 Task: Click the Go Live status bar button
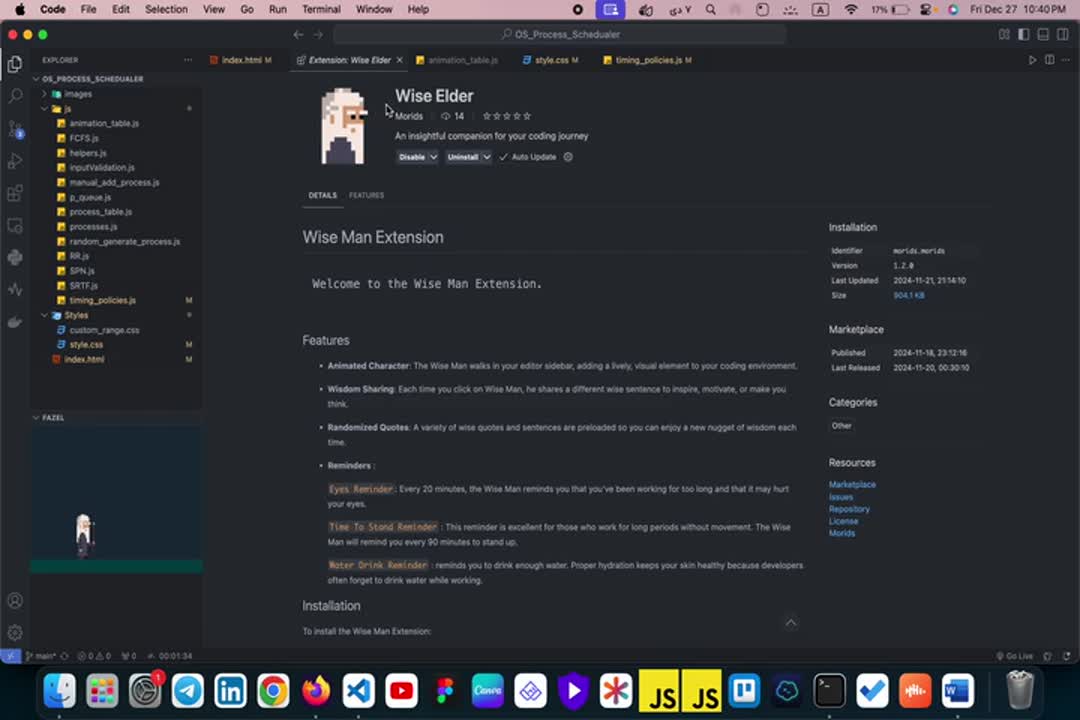[1015, 656]
